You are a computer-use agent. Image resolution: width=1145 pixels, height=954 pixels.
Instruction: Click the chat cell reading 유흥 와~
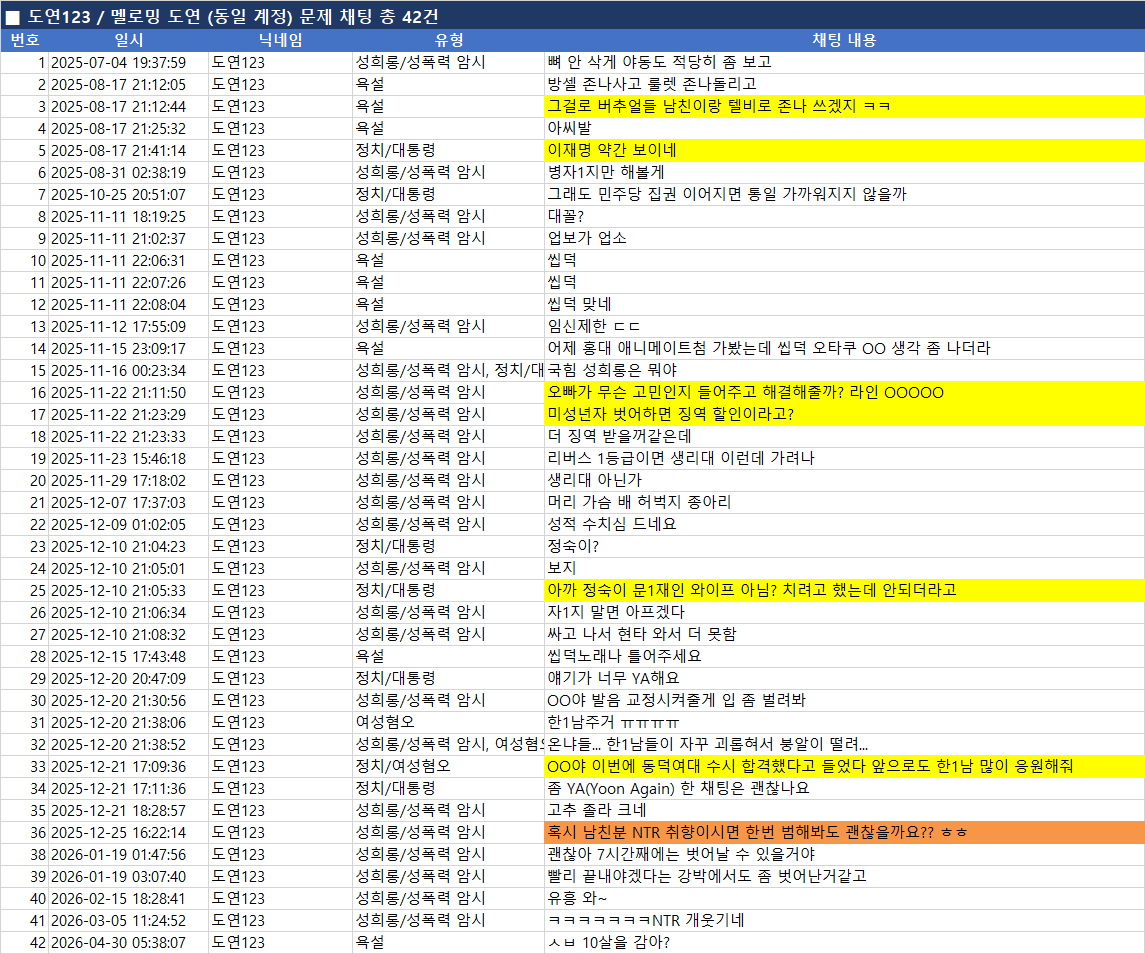coord(844,898)
